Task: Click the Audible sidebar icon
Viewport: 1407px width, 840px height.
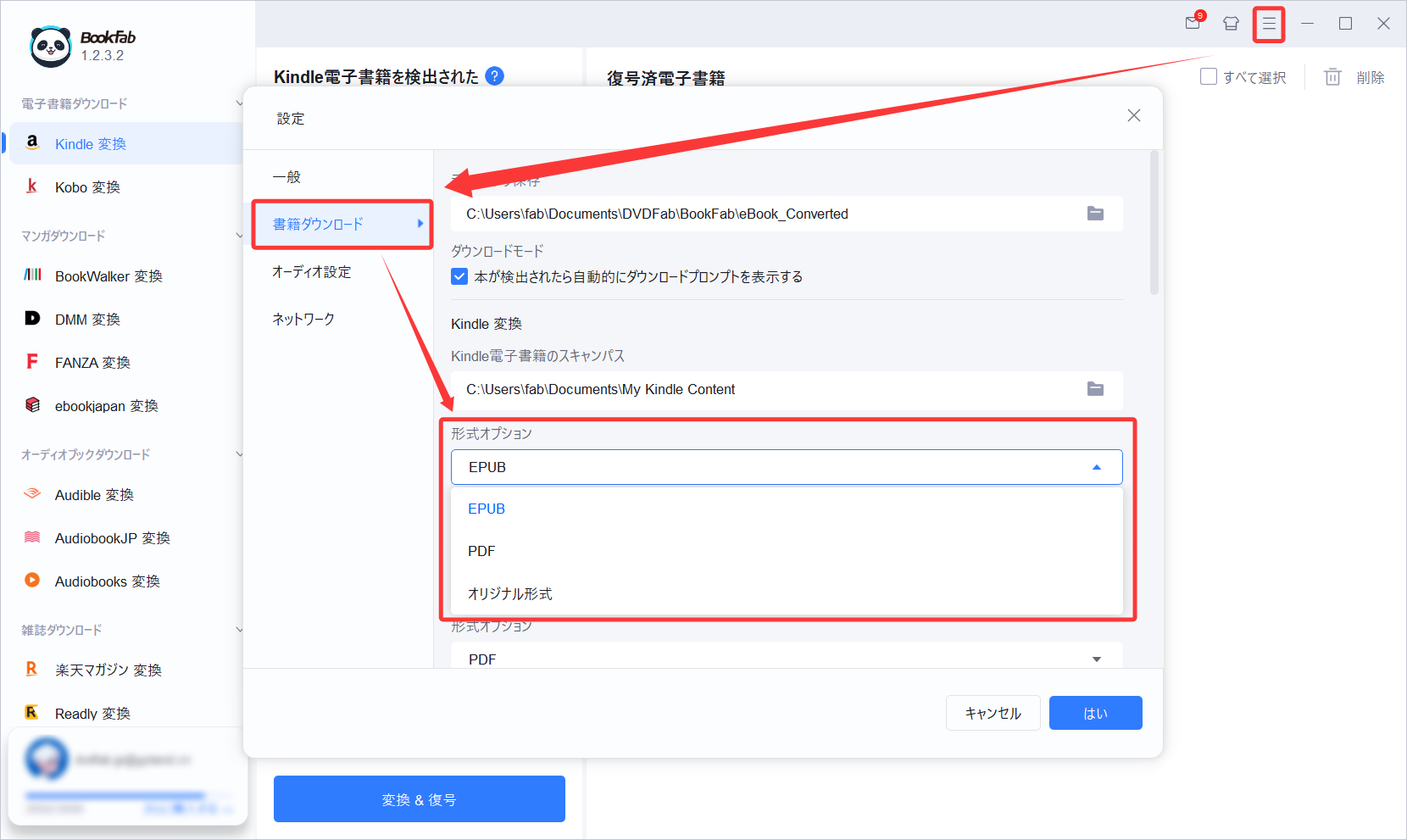Action: 32,493
